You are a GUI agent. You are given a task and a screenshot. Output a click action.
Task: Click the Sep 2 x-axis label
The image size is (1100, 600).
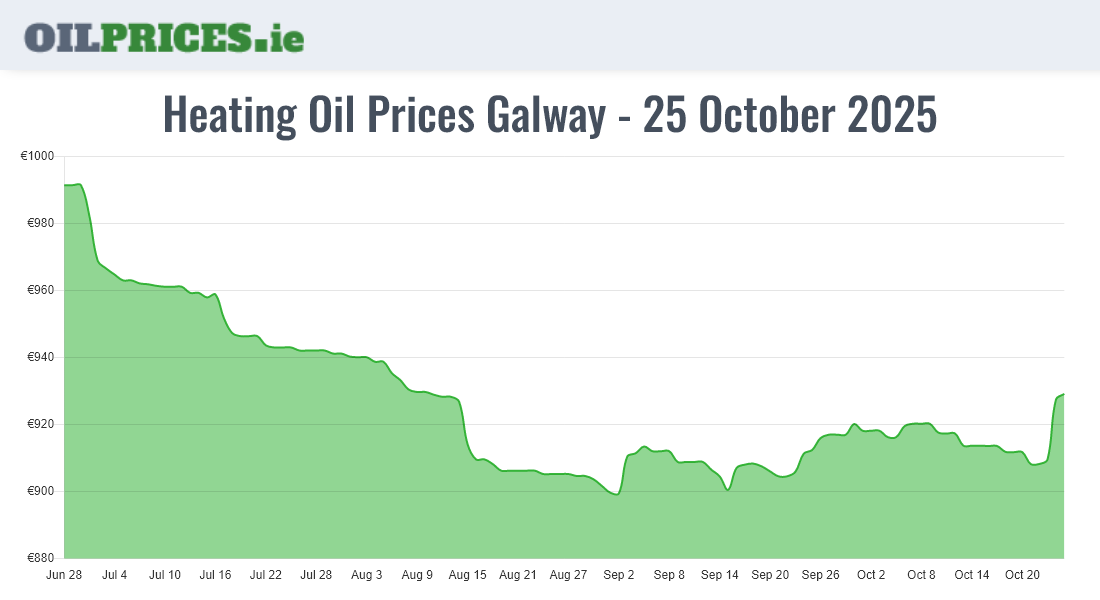coord(619,575)
